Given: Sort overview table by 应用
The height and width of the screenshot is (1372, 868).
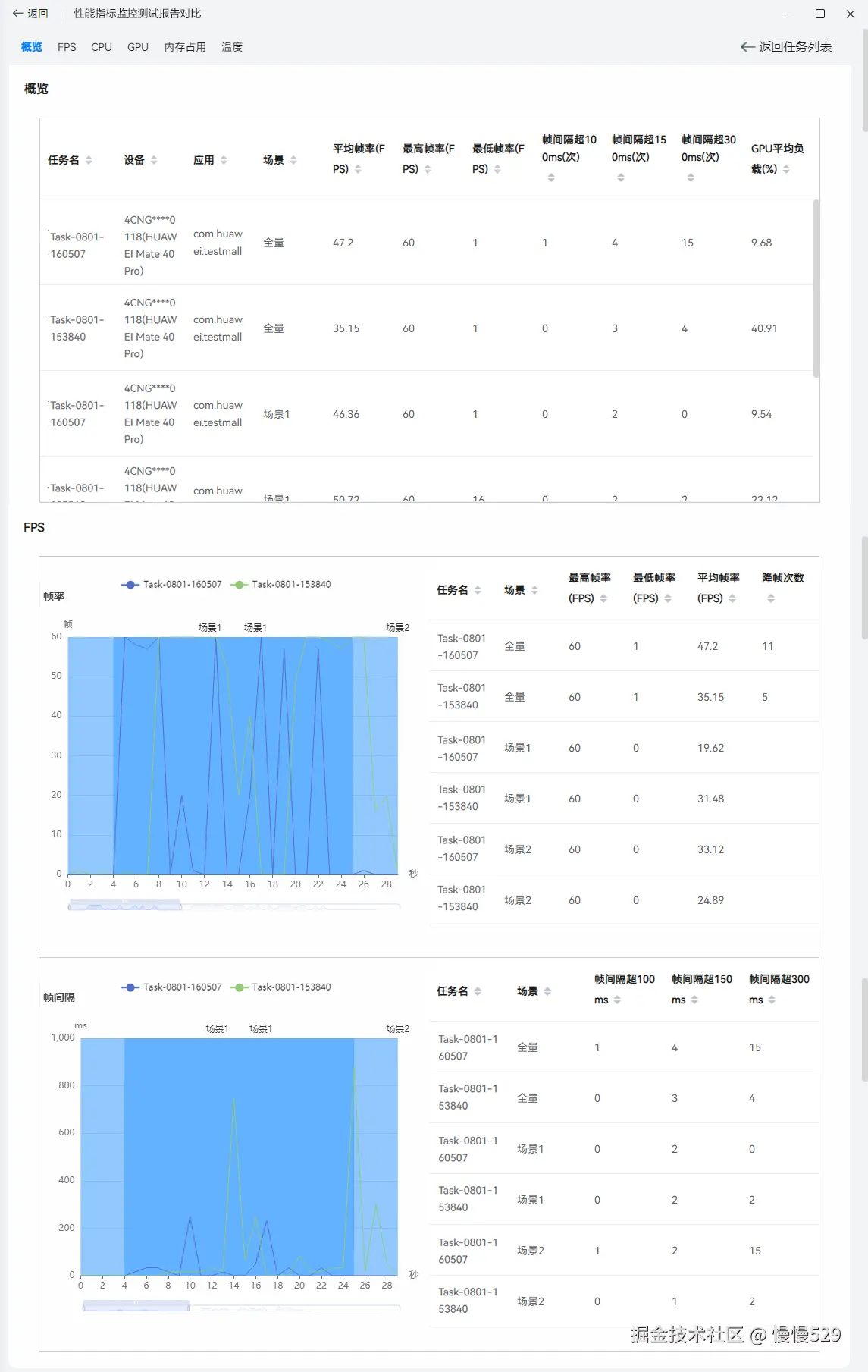Looking at the screenshot, I should [224, 160].
